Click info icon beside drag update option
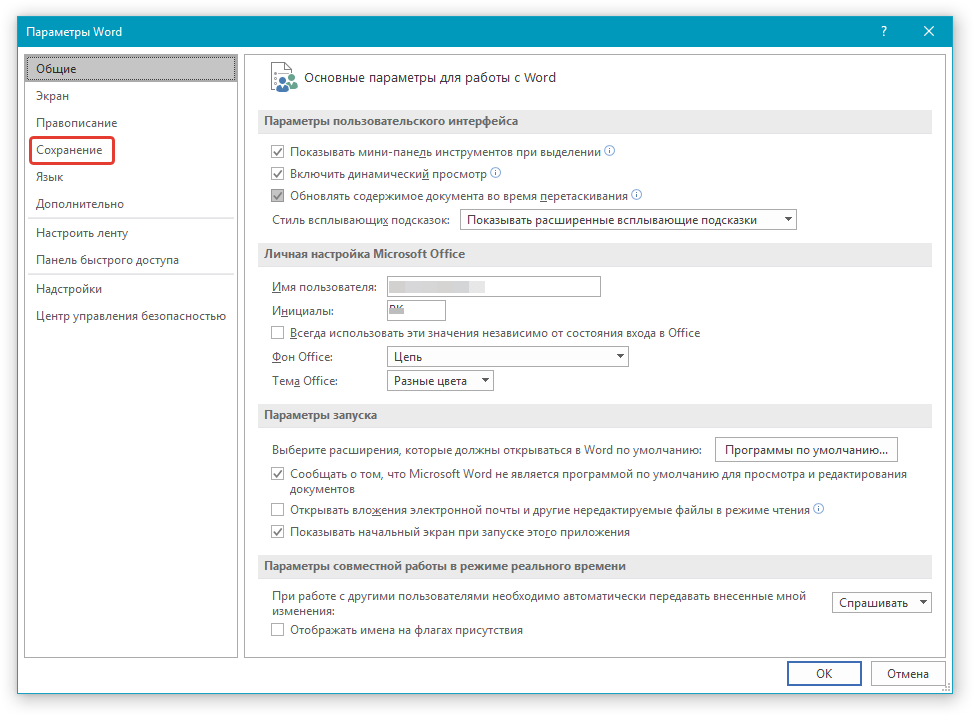This screenshot has width=974, height=716. [636, 195]
